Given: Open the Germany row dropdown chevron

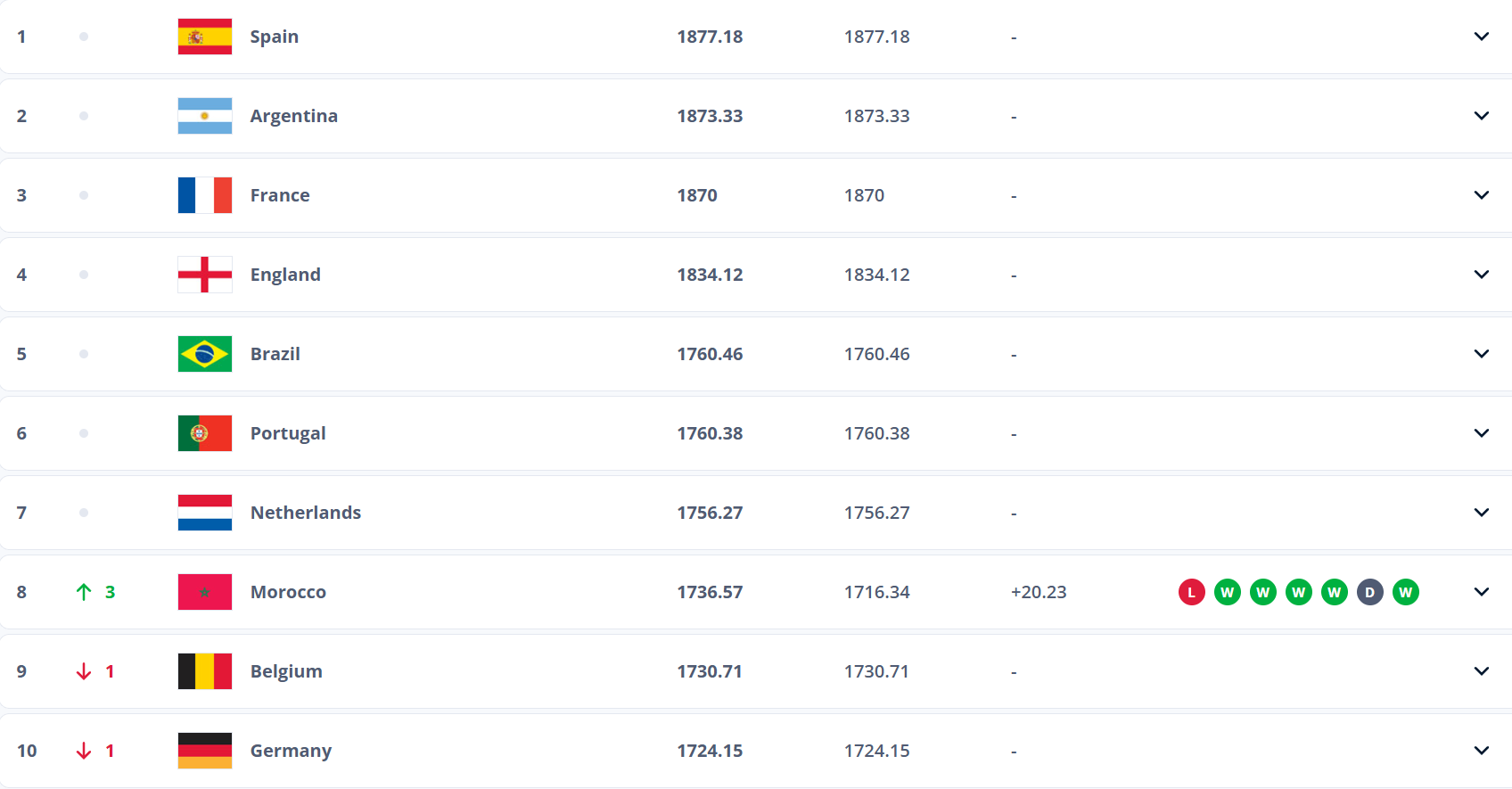Looking at the screenshot, I should coord(1482,751).
